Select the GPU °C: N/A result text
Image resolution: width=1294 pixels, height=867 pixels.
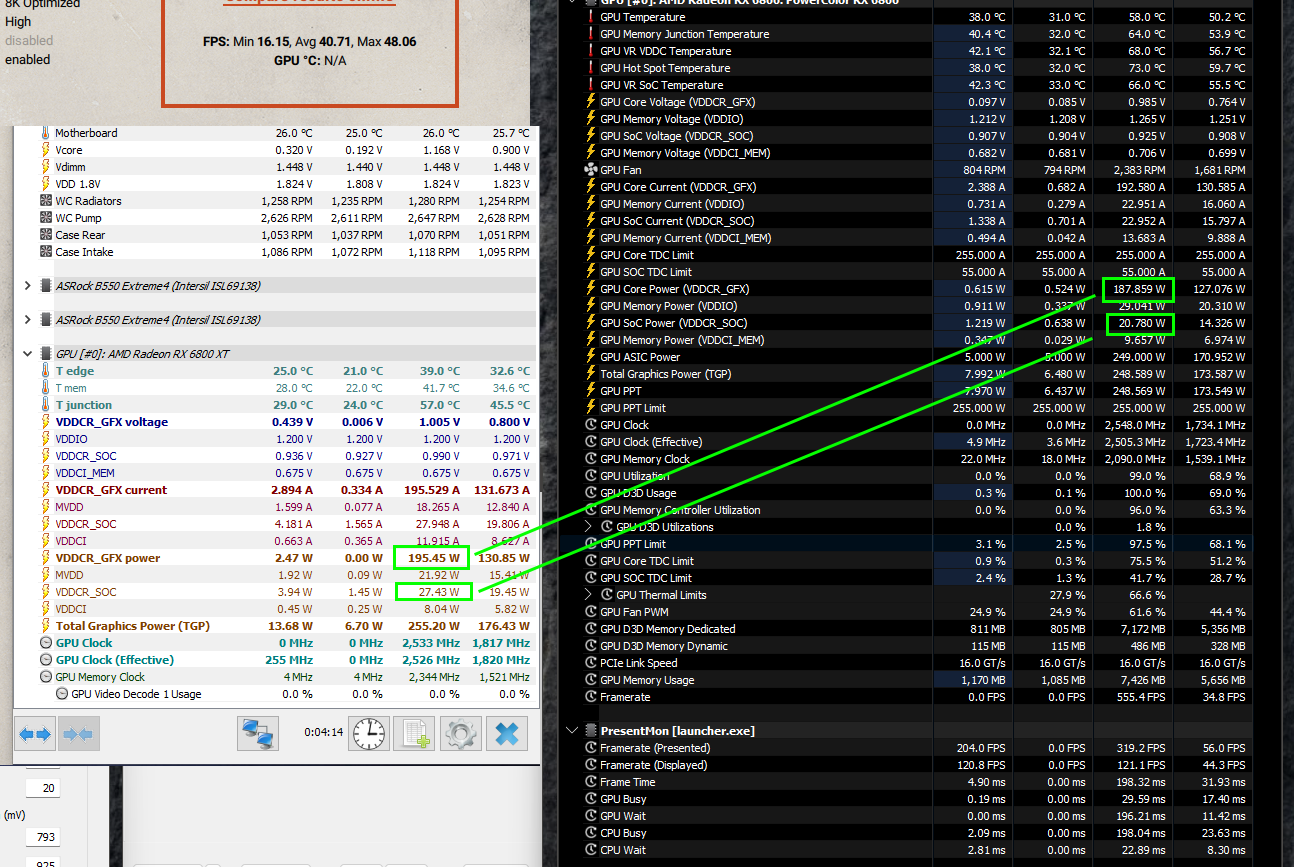click(309, 60)
